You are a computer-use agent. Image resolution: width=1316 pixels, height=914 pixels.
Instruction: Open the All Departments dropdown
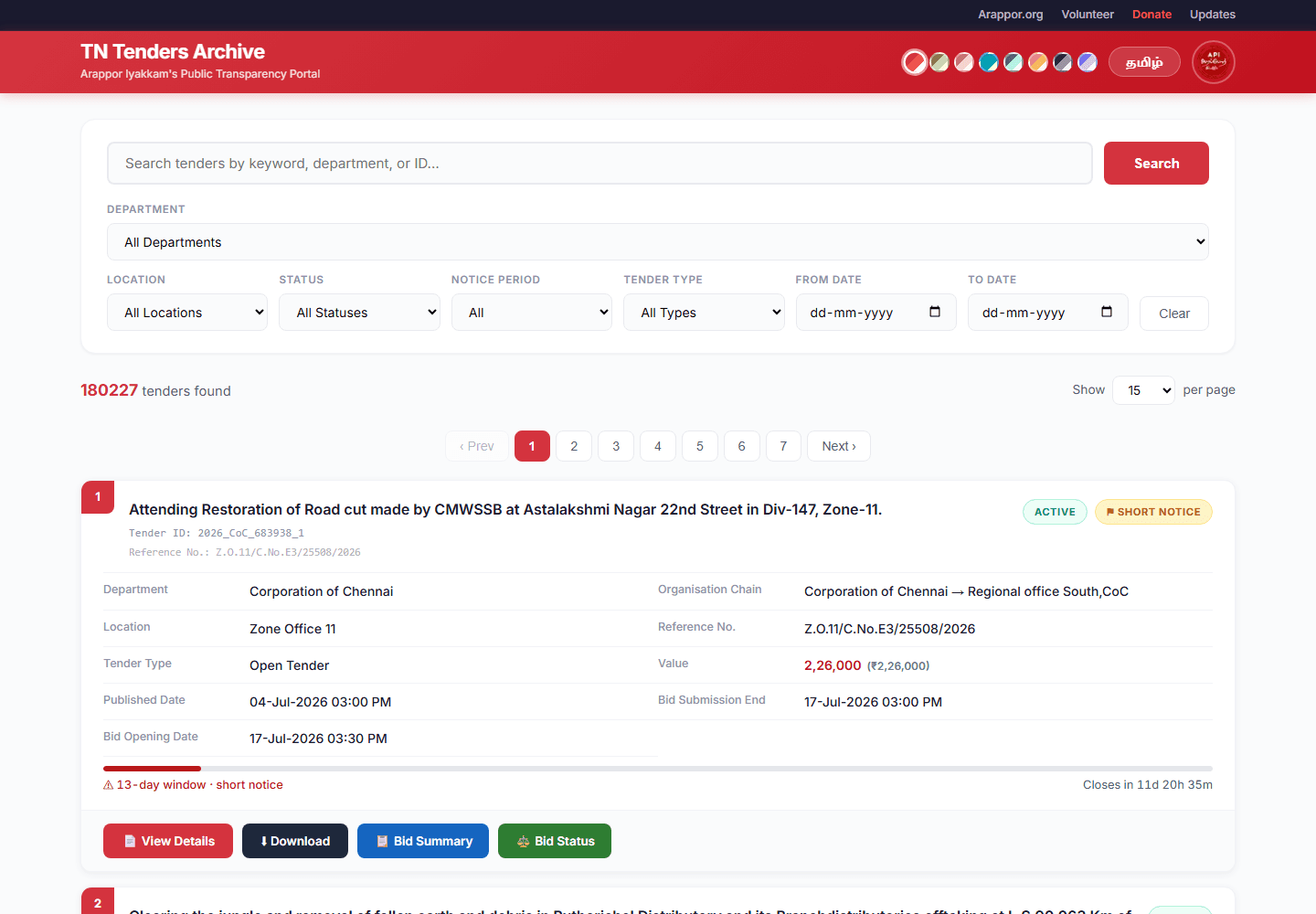click(x=658, y=242)
